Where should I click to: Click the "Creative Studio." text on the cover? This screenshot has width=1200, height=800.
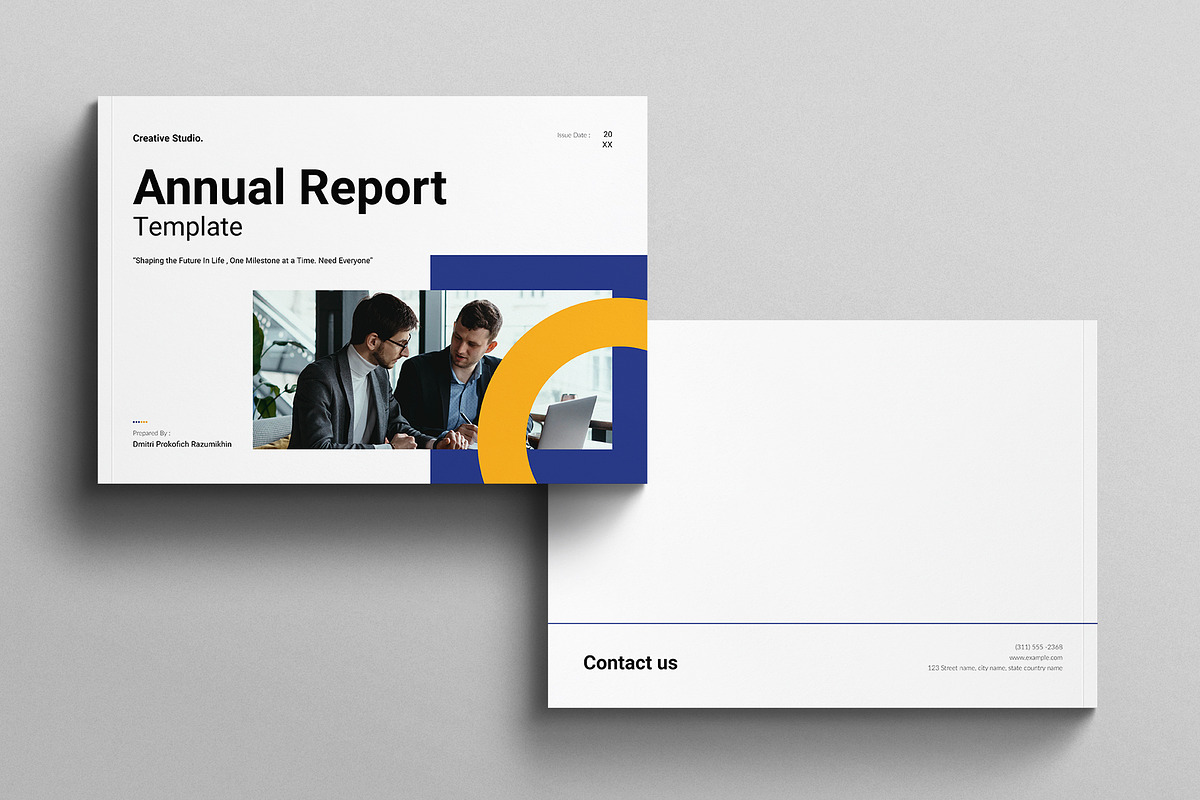[168, 138]
